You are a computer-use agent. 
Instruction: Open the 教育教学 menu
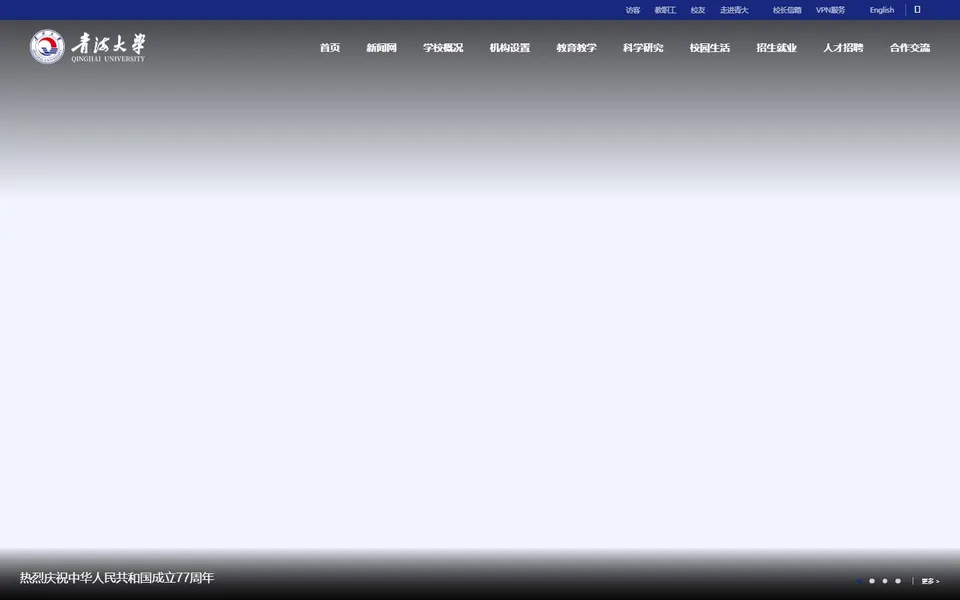577,48
